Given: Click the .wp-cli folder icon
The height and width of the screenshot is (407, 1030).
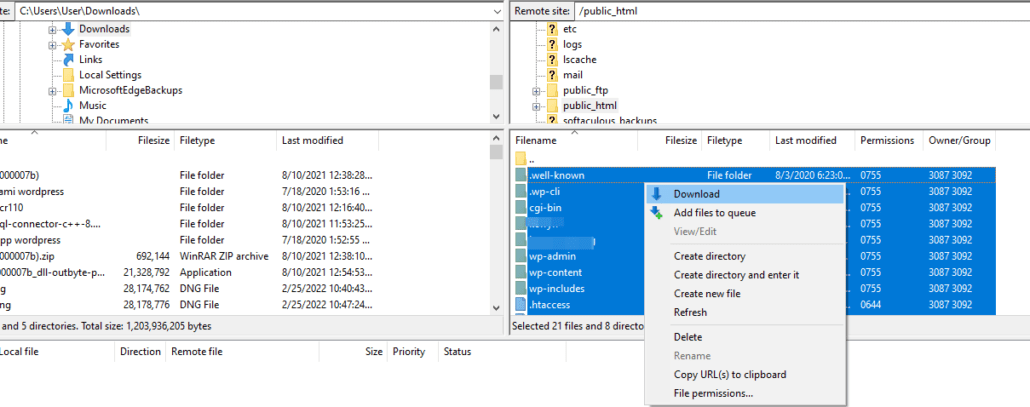Looking at the screenshot, I should pyautogui.click(x=521, y=192).
